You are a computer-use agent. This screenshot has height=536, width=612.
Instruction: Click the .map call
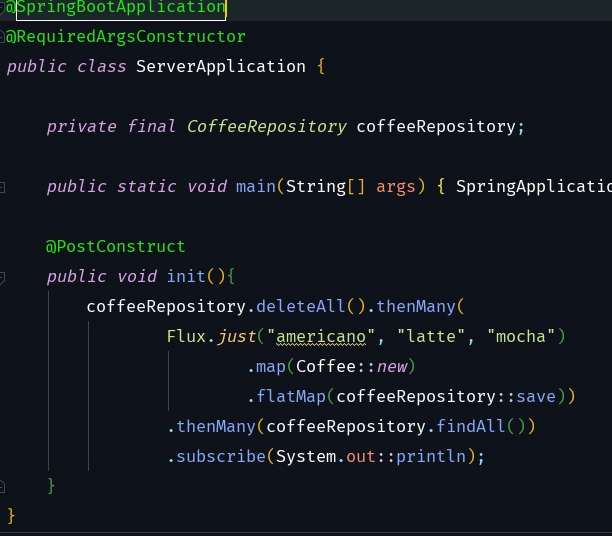point(267,367)
